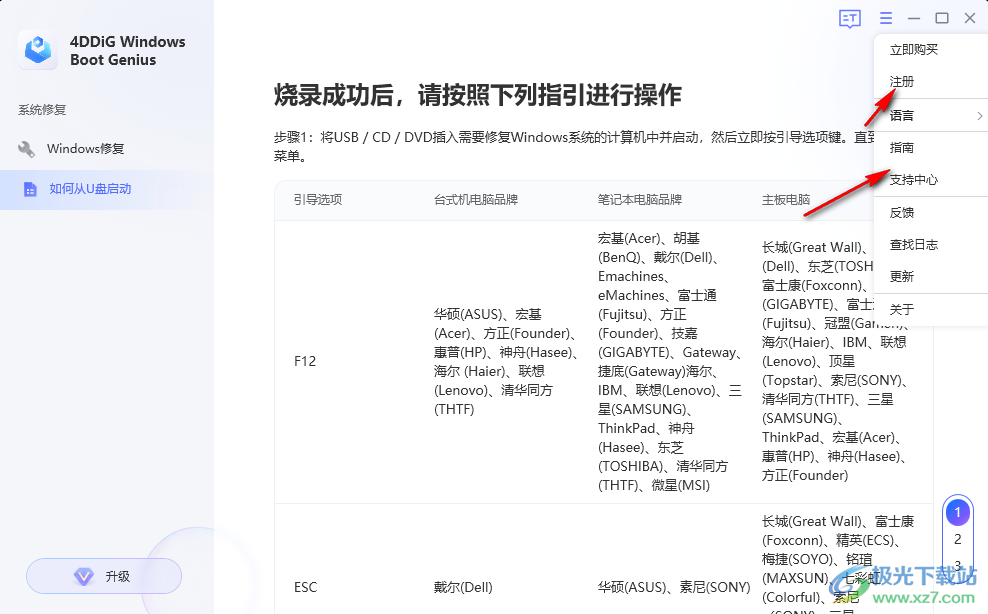
Task: Select the ESC boot key cell
Action: (x=306, y=588)
